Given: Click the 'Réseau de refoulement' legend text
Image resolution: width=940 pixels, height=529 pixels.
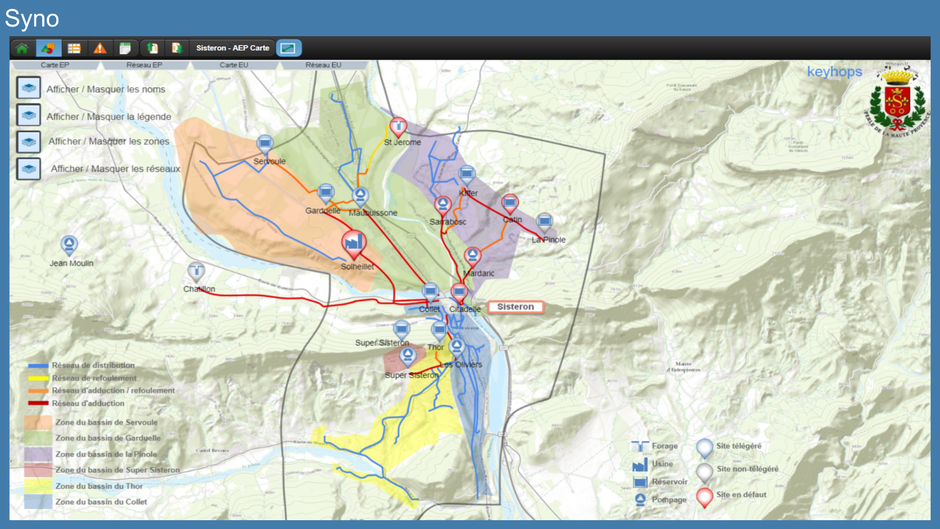Looking at the screenshot, I should click(x=94, y=378).
